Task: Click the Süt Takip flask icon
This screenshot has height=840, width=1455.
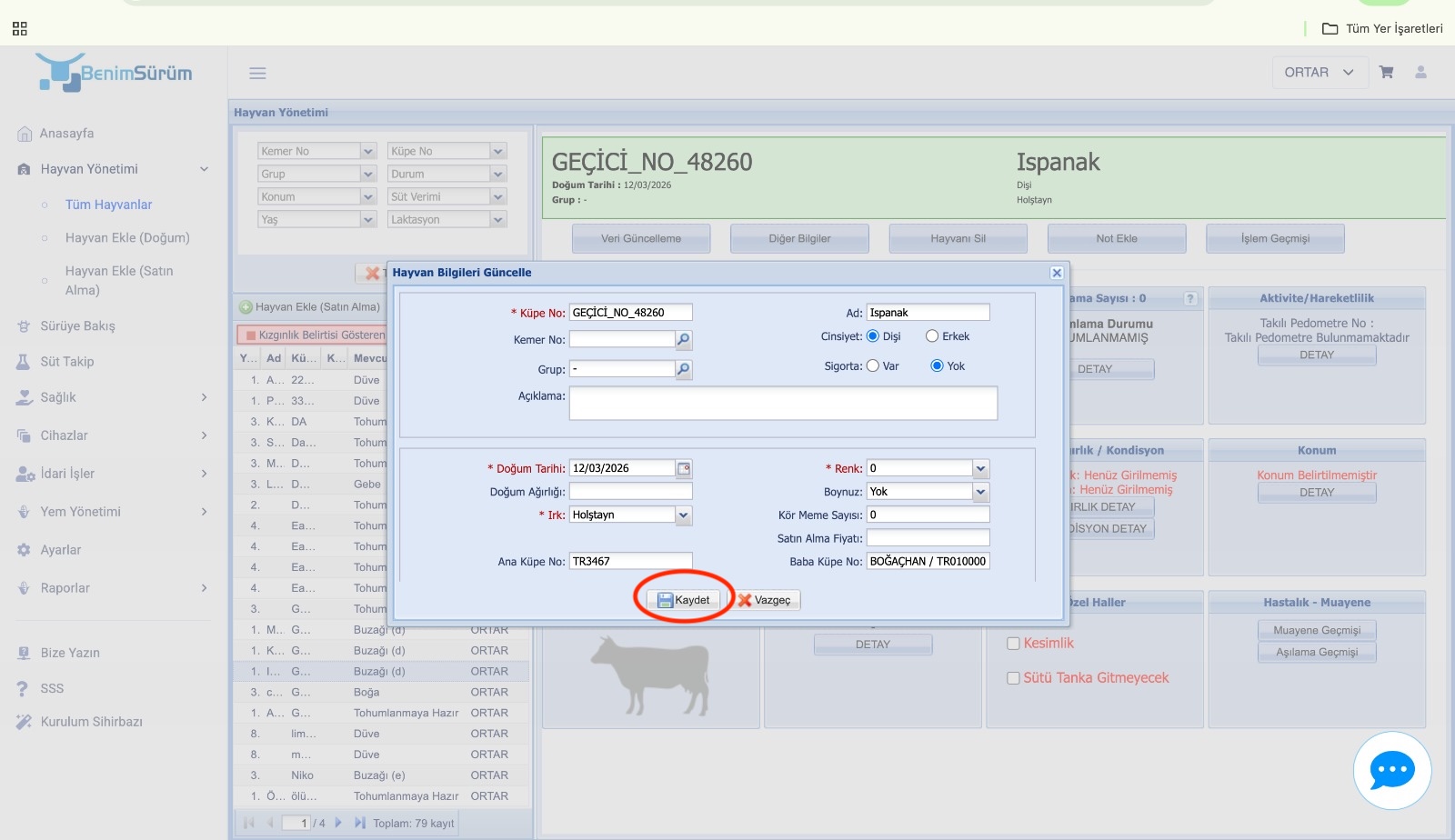Action: (24, 362)
